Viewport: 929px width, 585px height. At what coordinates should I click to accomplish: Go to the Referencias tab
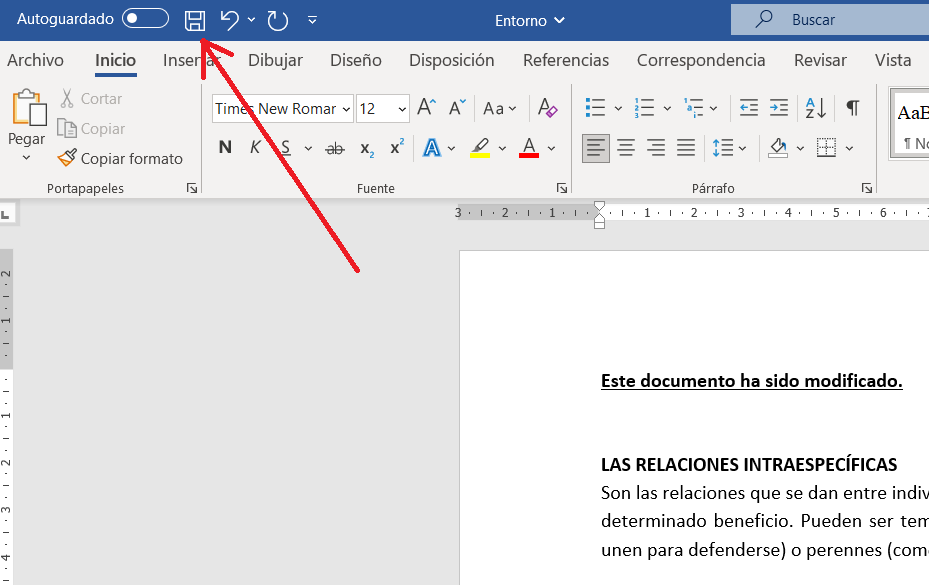[566, 60]
